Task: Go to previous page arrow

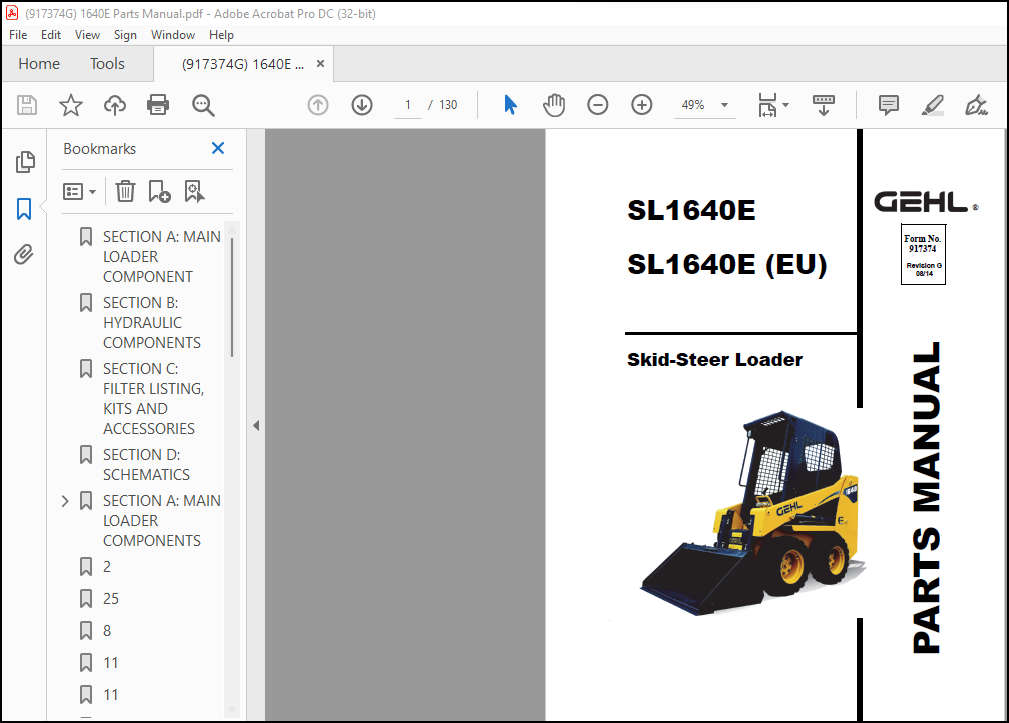Action: (318, 105)
